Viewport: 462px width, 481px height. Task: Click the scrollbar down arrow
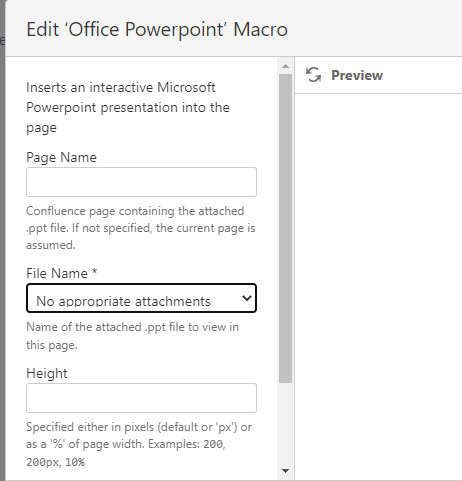coord(285,471)
